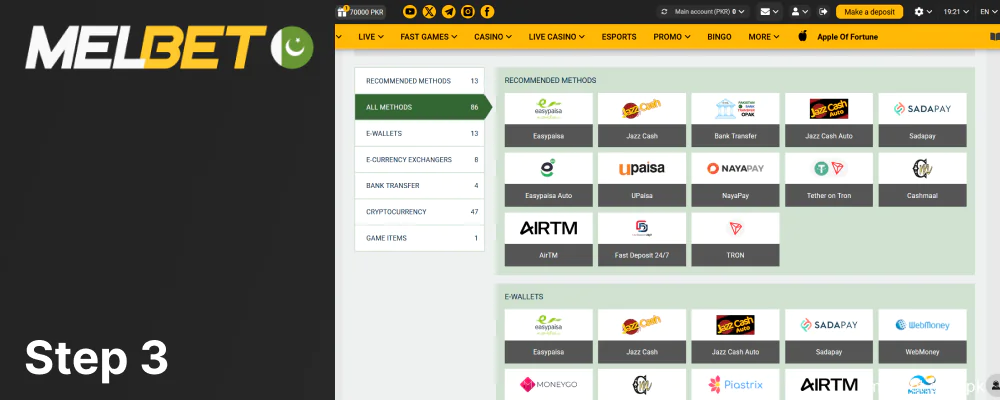This screenshot has width=1000, height=400.
Task: Click the NayaPay label caption
Action: click(x=735, y=195)
